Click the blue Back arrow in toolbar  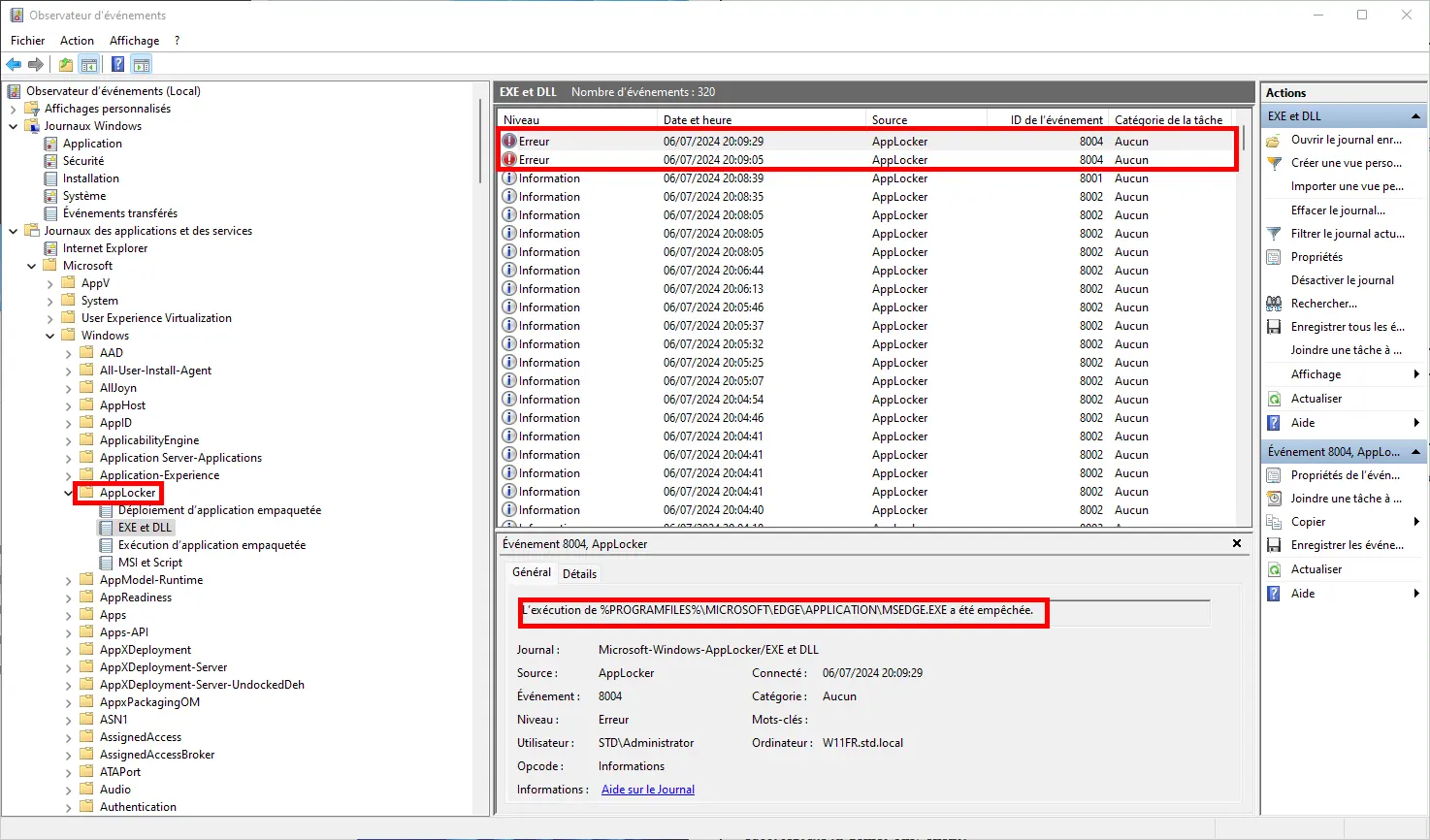14,65
